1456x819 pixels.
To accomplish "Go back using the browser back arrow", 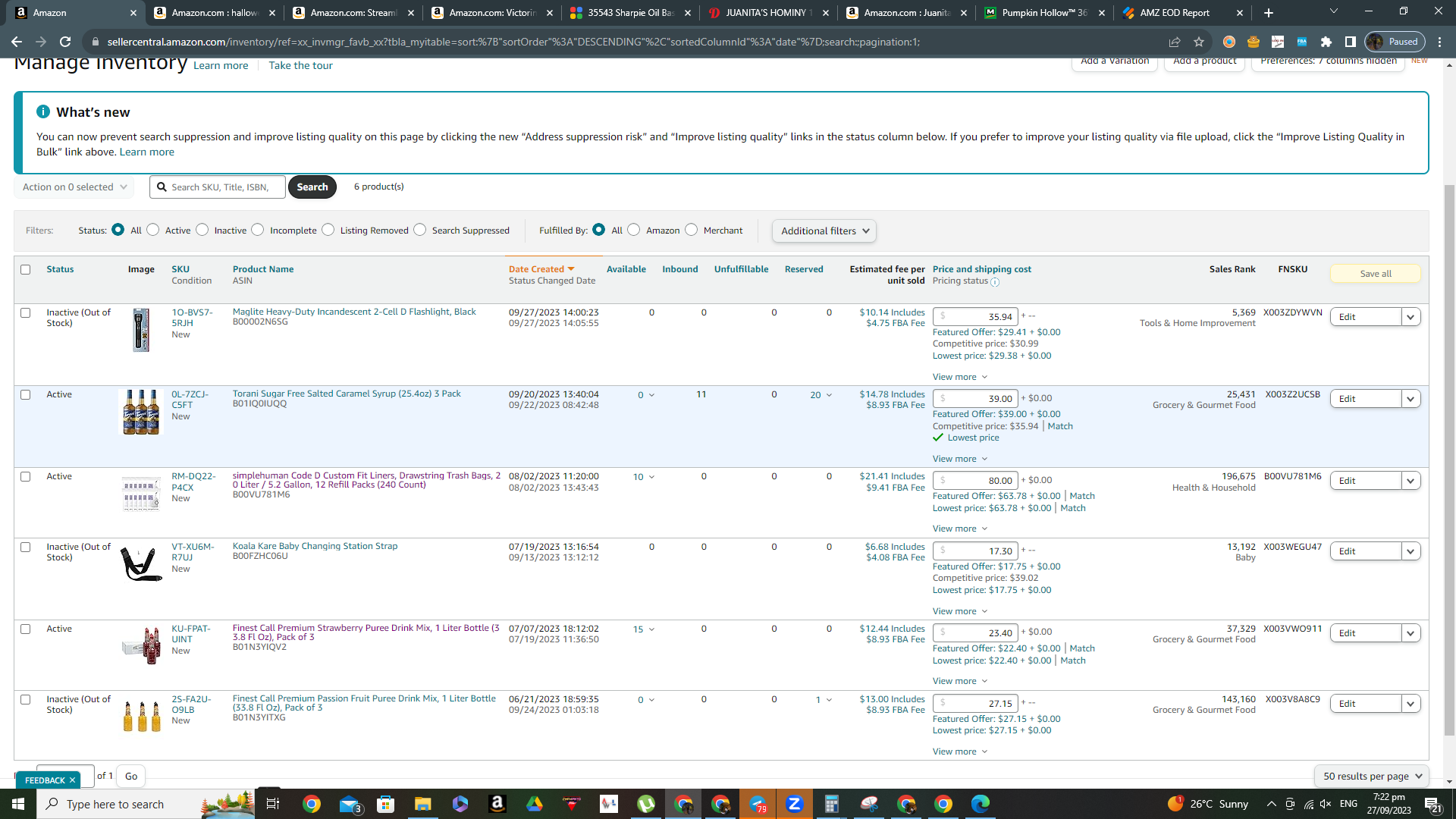I will (17, 42).
